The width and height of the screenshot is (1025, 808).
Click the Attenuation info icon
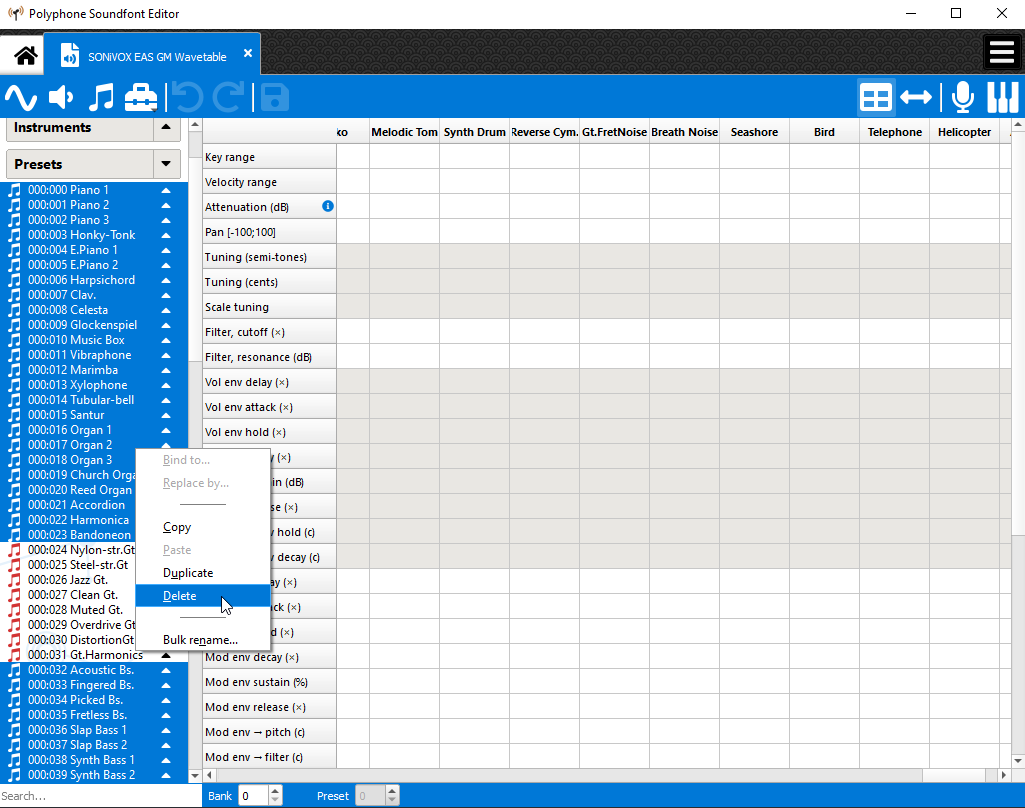click(327, 206)
